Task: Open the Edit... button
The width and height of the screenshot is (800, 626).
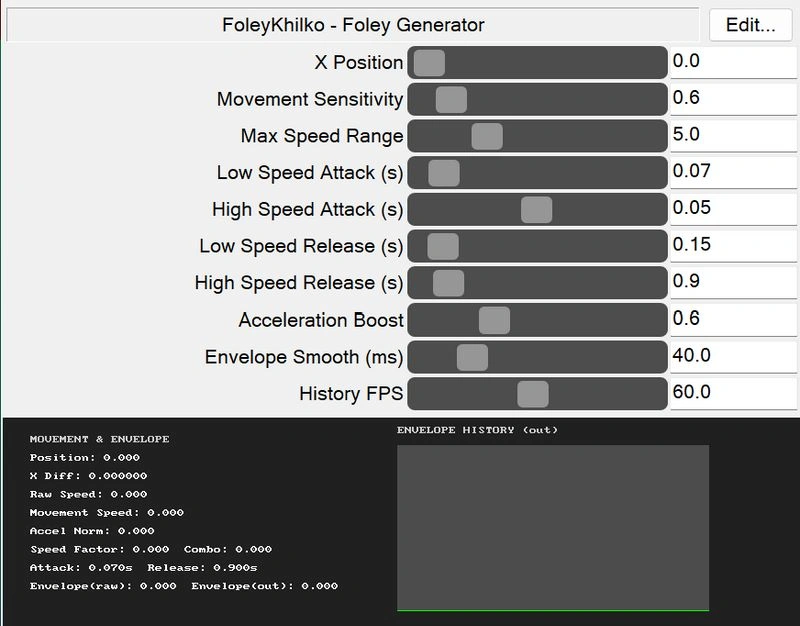Action: coord(751,25)
